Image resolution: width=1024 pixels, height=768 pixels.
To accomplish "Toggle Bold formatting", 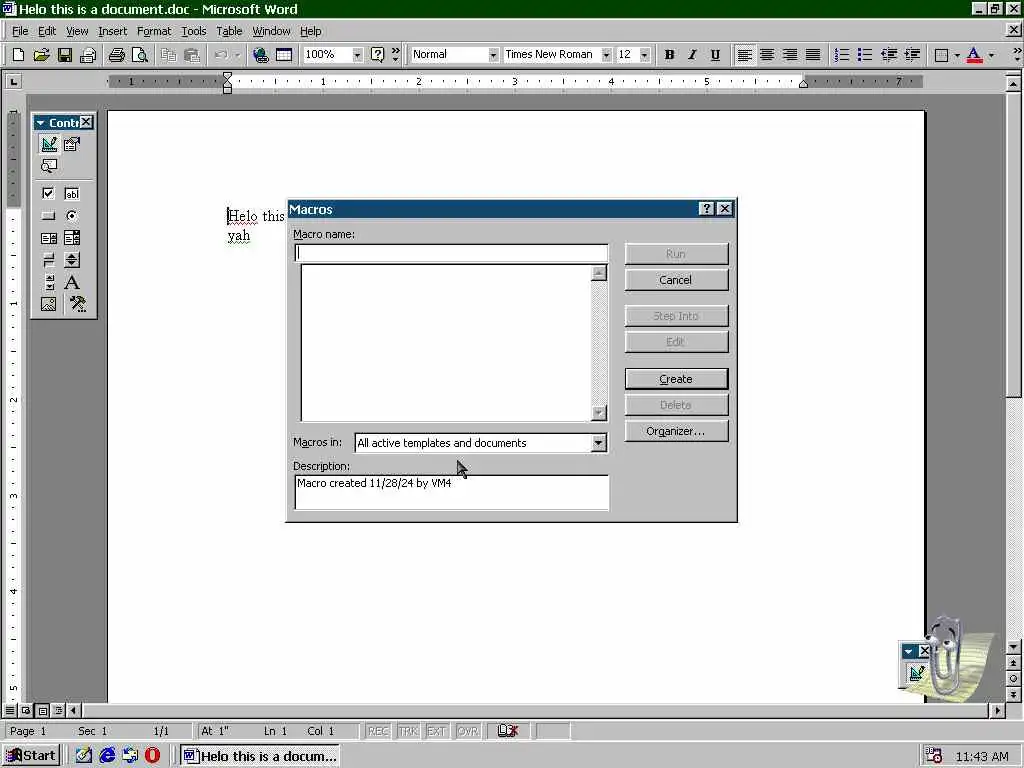I will pos(669,55).
